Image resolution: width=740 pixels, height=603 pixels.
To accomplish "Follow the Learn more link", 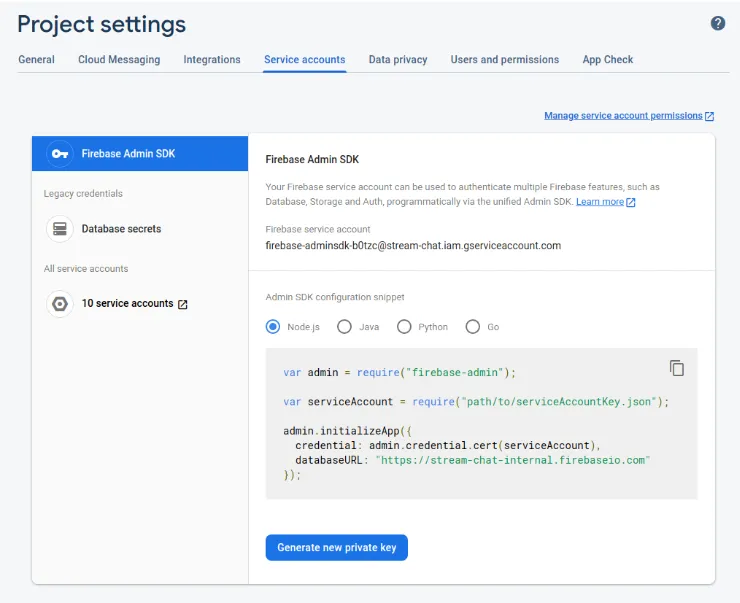I will 600,202.
